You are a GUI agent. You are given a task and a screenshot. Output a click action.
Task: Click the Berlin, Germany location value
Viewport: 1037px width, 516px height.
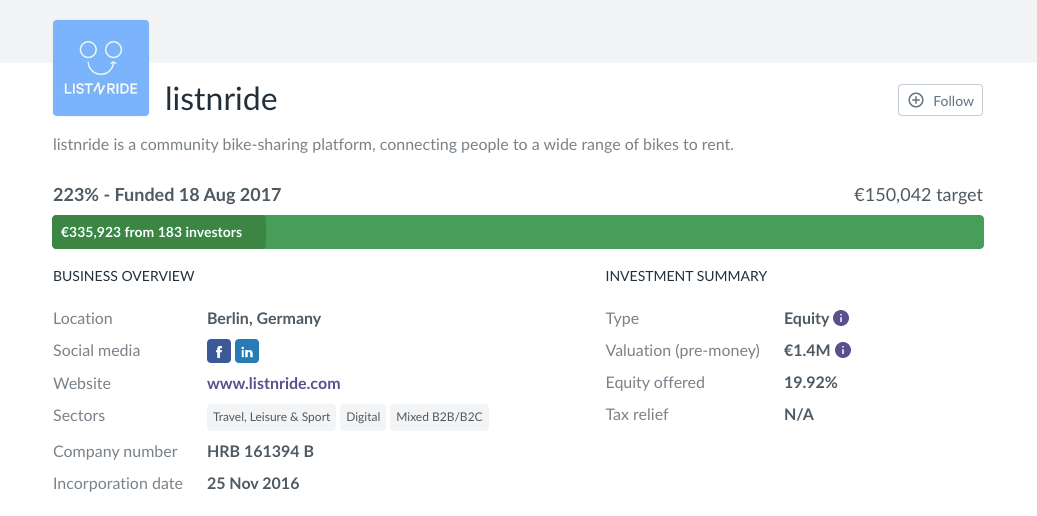(264, 319)
